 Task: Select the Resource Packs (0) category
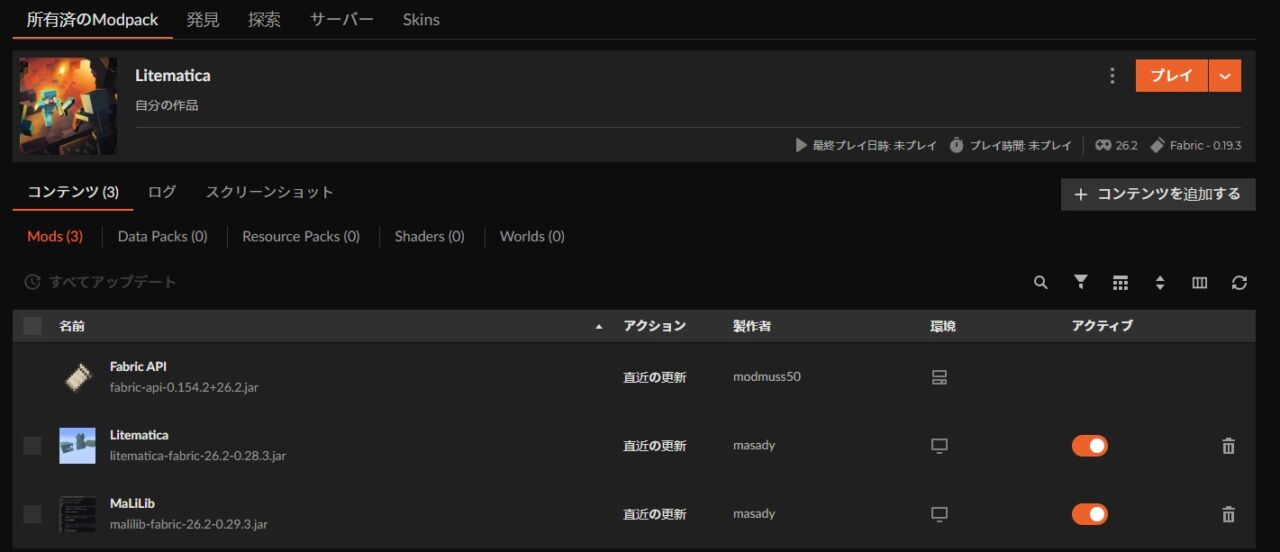(301, 237)
